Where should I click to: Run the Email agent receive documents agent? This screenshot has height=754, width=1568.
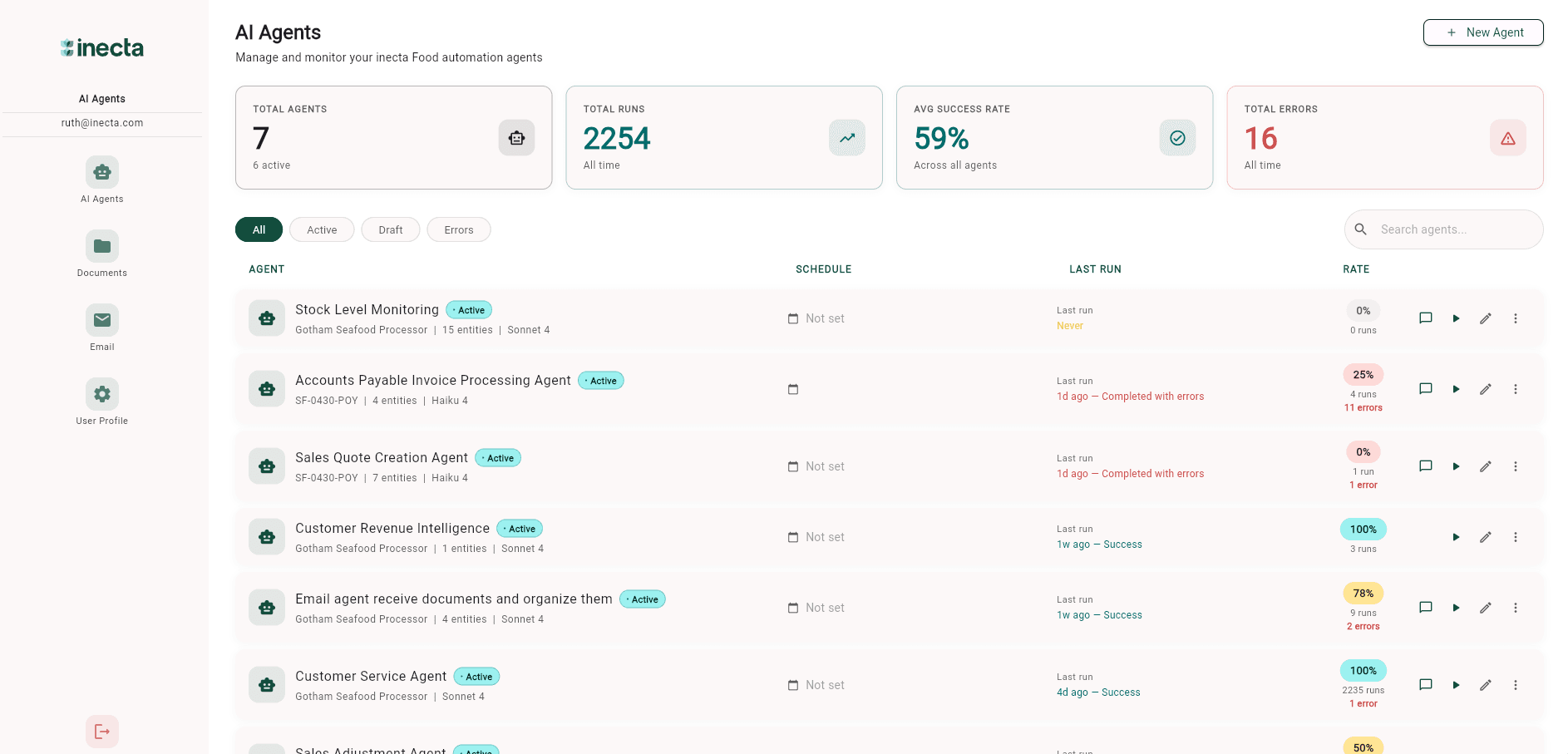pos(1456,608)
